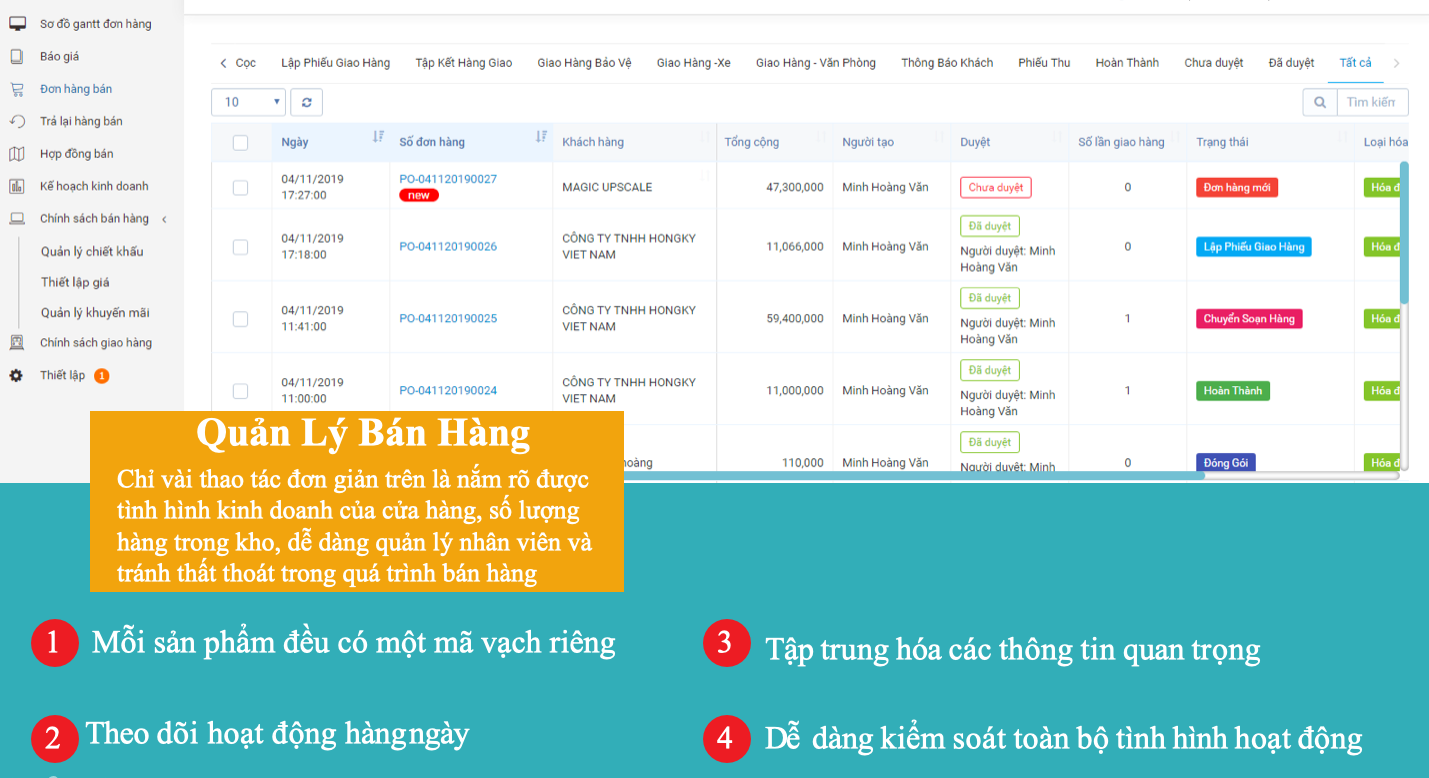Open order link PO-041120190026
Viewport: 1429px width, 778px height.
(x=447, y=247)
